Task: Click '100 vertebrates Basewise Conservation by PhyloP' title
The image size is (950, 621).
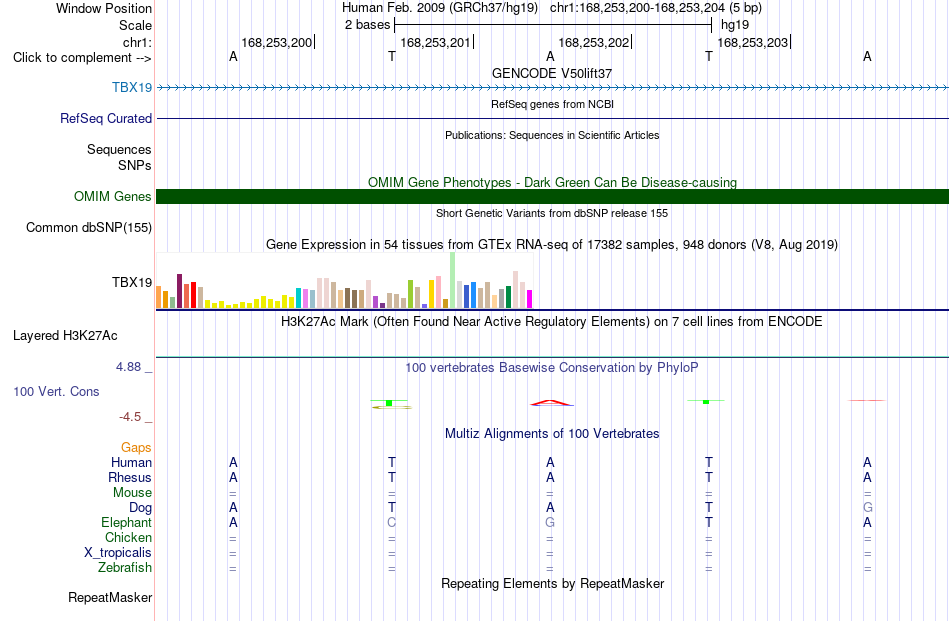Action: coord(552,368)
